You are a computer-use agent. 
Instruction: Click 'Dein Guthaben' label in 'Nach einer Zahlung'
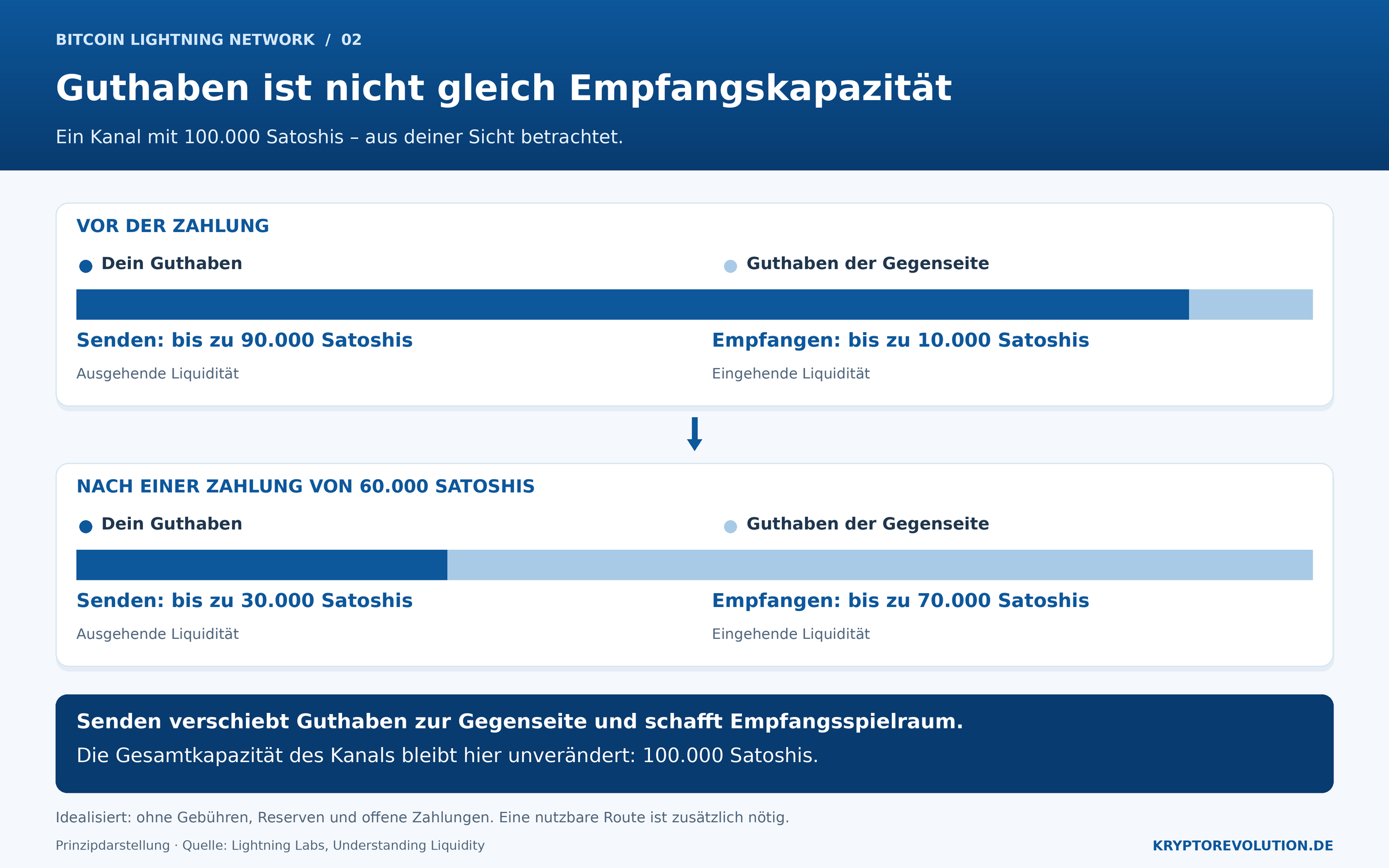172,524
